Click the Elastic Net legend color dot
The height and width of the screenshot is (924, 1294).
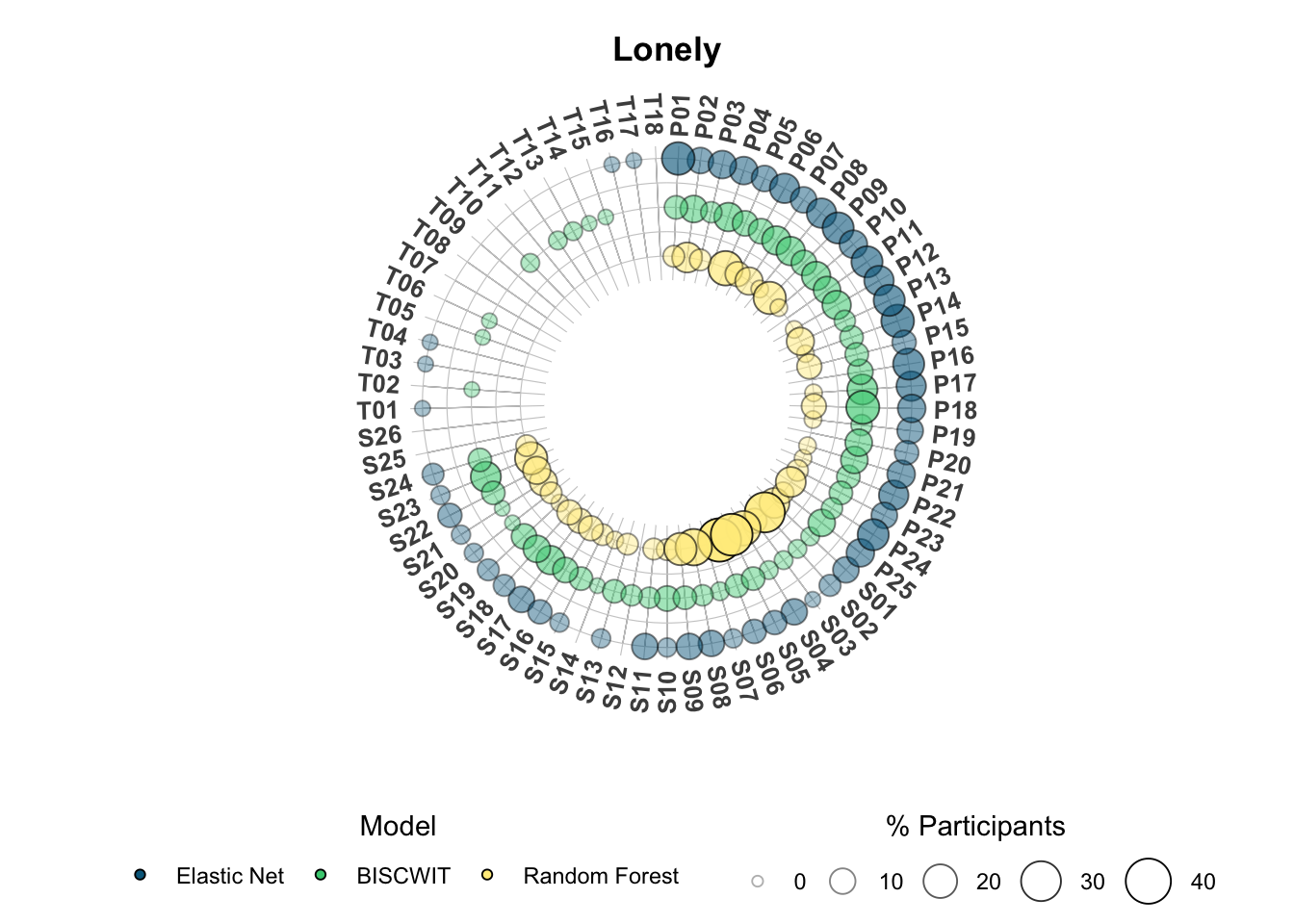pos(141,875)
